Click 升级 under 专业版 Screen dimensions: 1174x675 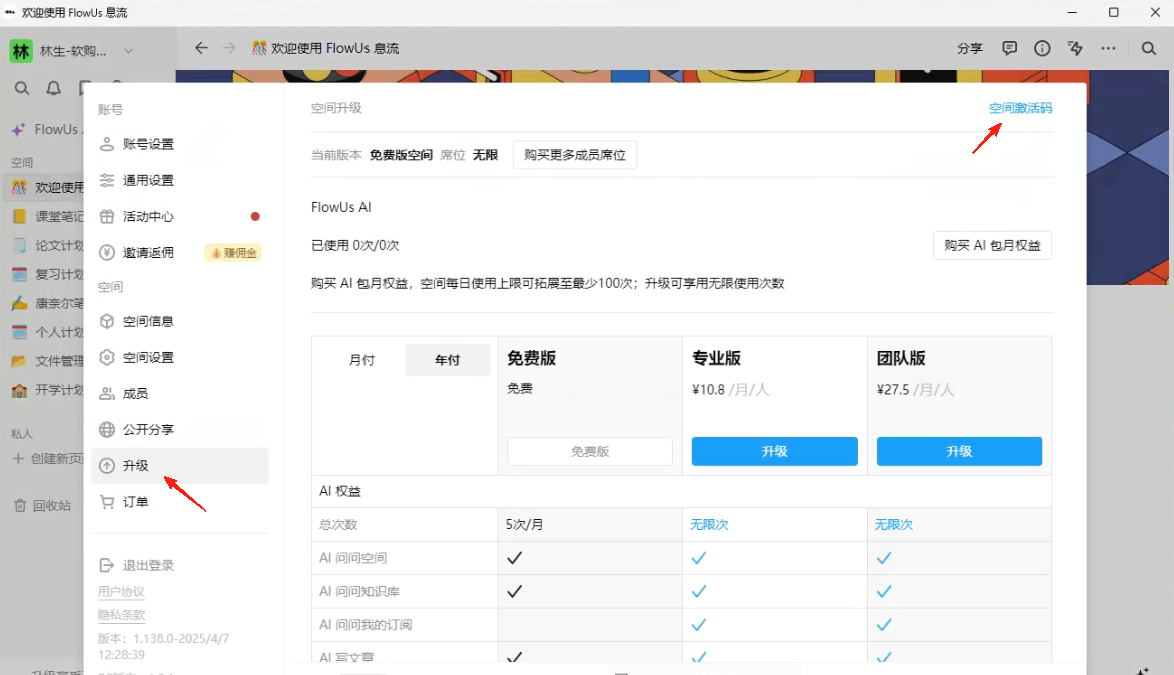click(774, 451)
